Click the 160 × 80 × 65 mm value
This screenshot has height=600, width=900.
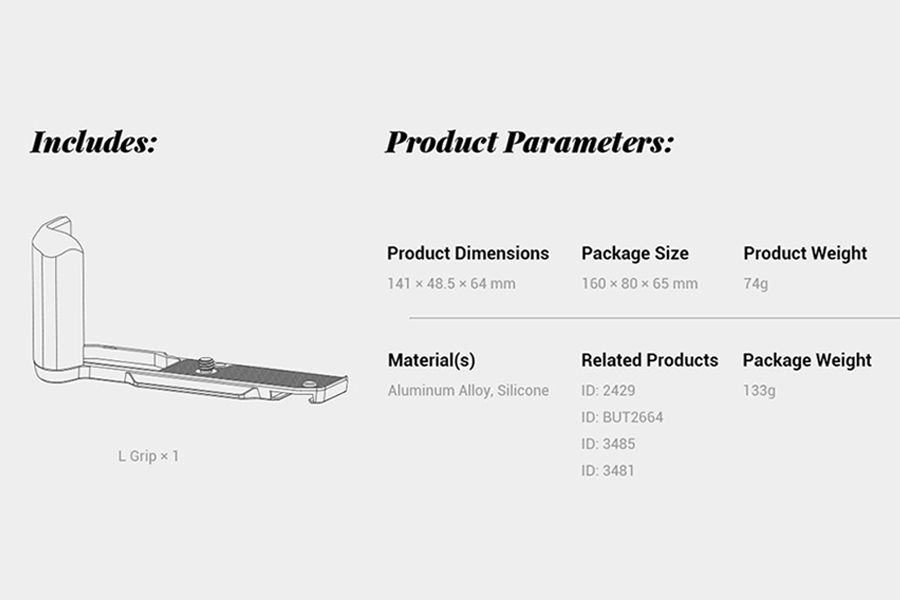pos(639,284)
